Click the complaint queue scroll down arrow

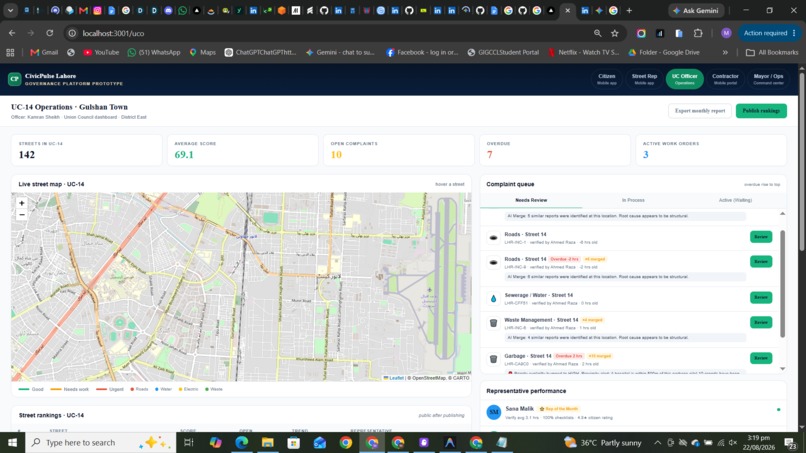782,369
